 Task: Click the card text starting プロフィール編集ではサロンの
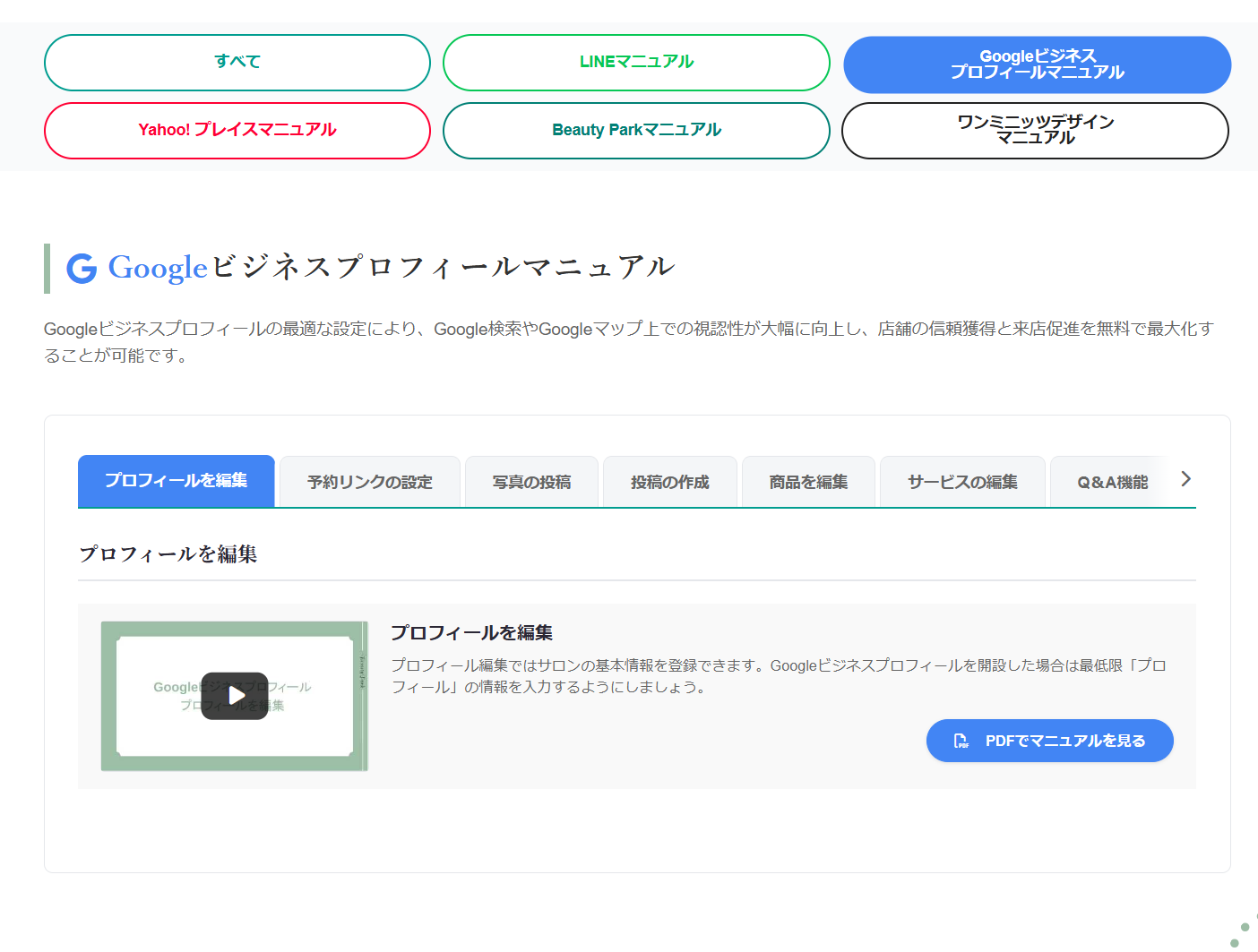[779, 676]
